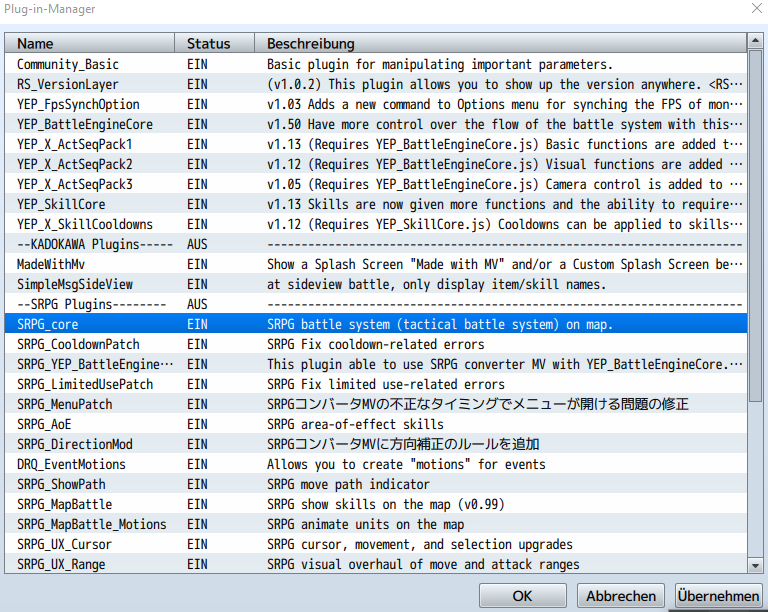Select the SRPG_DirectionMod plugin

tap(376, 445)
